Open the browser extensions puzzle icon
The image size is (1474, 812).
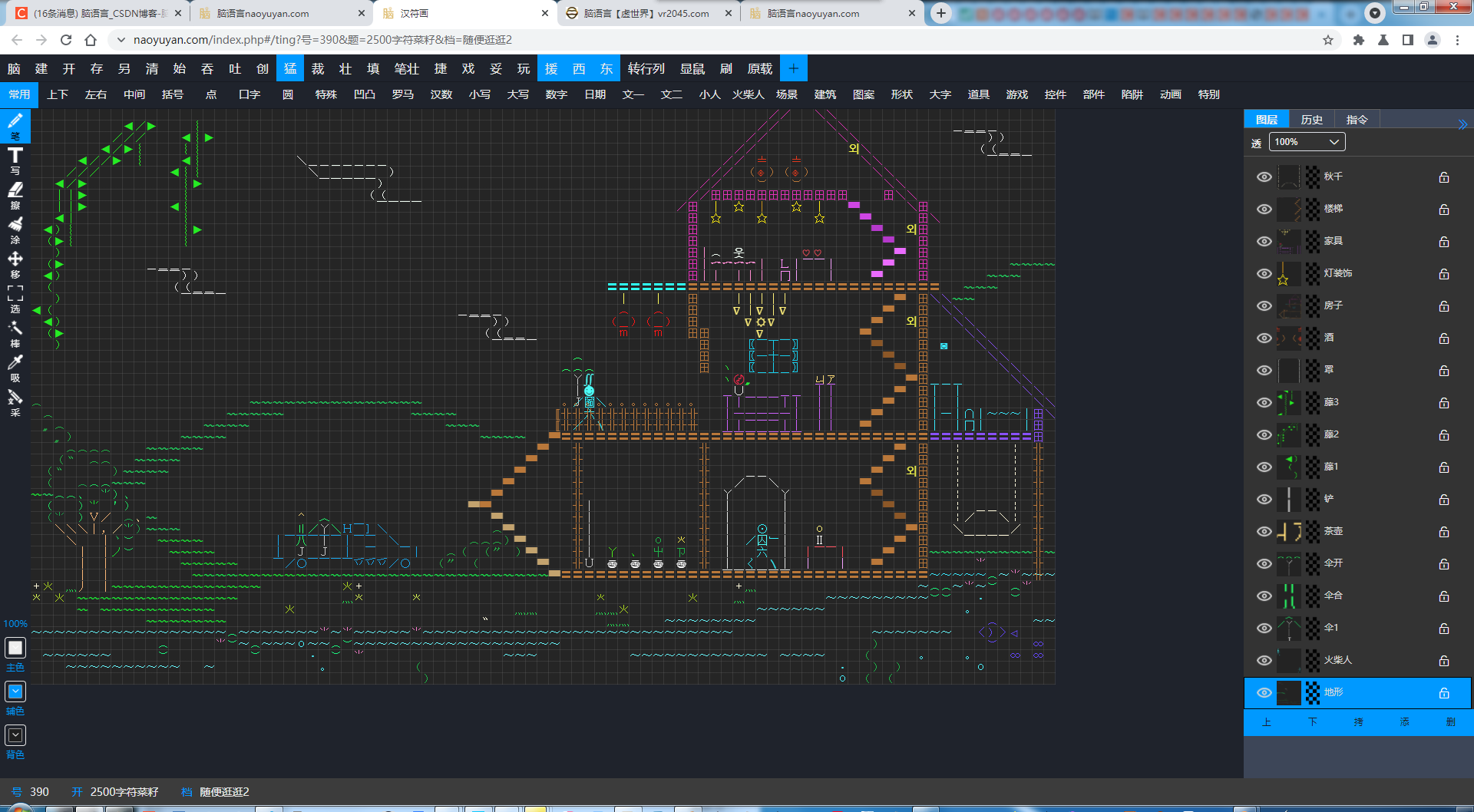point(1359,40)
